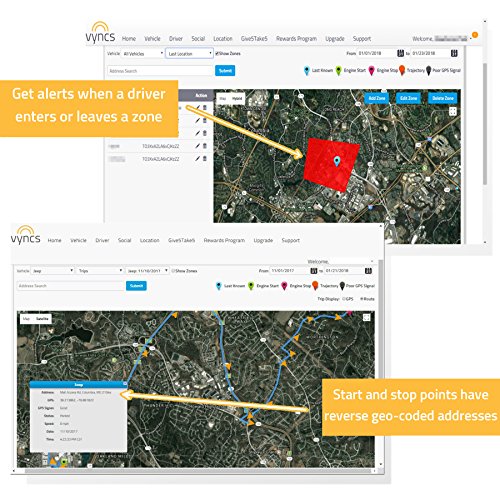The image size is (500, 500).
Task: Switch the zones window map to Hybrid view
Action: pyautogui.click(x=237, y=98)
